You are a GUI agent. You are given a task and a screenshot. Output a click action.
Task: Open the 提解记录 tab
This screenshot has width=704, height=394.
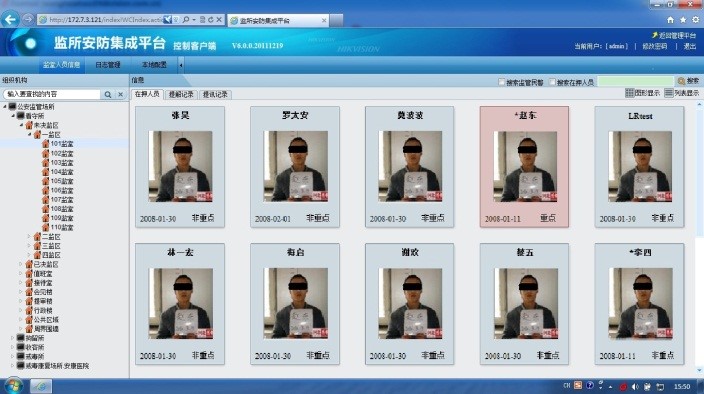coord(181,94)
